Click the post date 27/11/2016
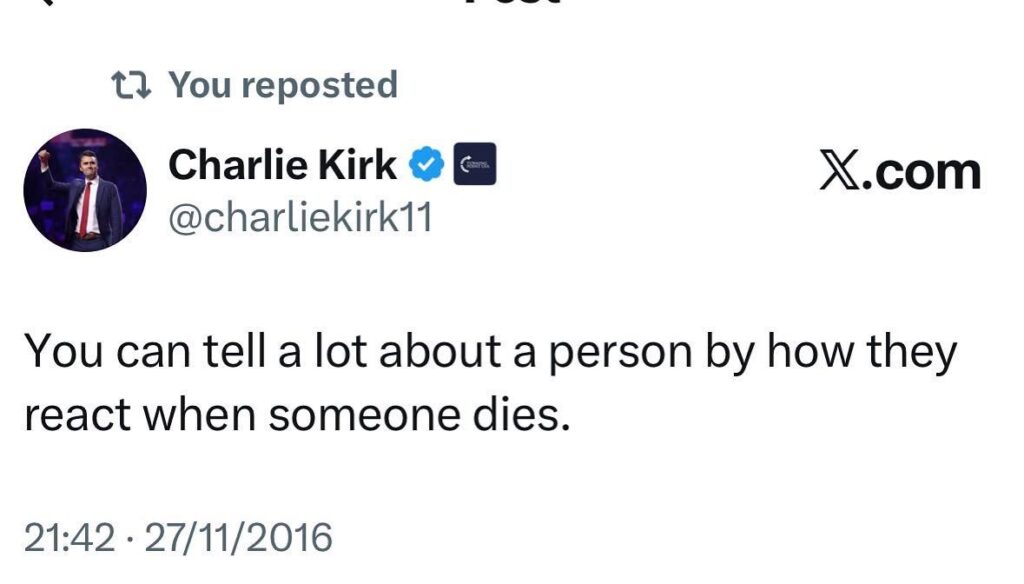Image resolution: width=1024 pixels, height=584 pixels. (238, 539)
